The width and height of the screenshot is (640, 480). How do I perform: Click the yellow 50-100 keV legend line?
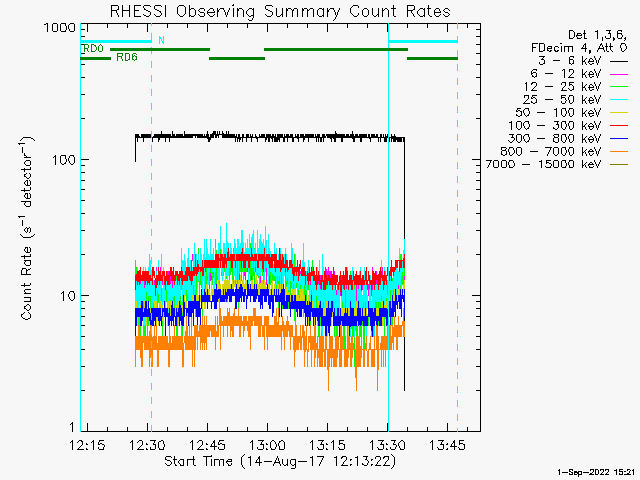(619, 113)
